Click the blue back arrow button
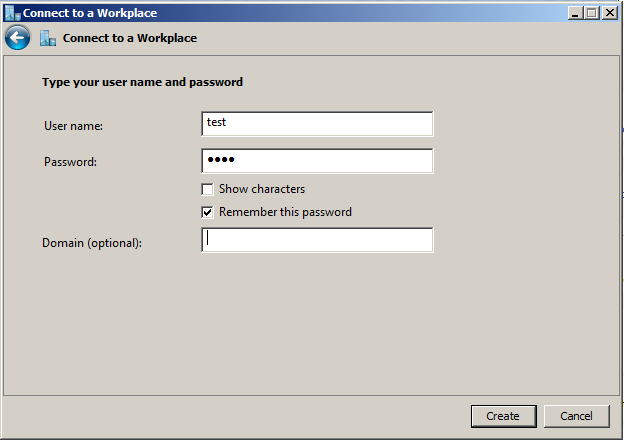This screenshot has height=440, width=624. 17,38
